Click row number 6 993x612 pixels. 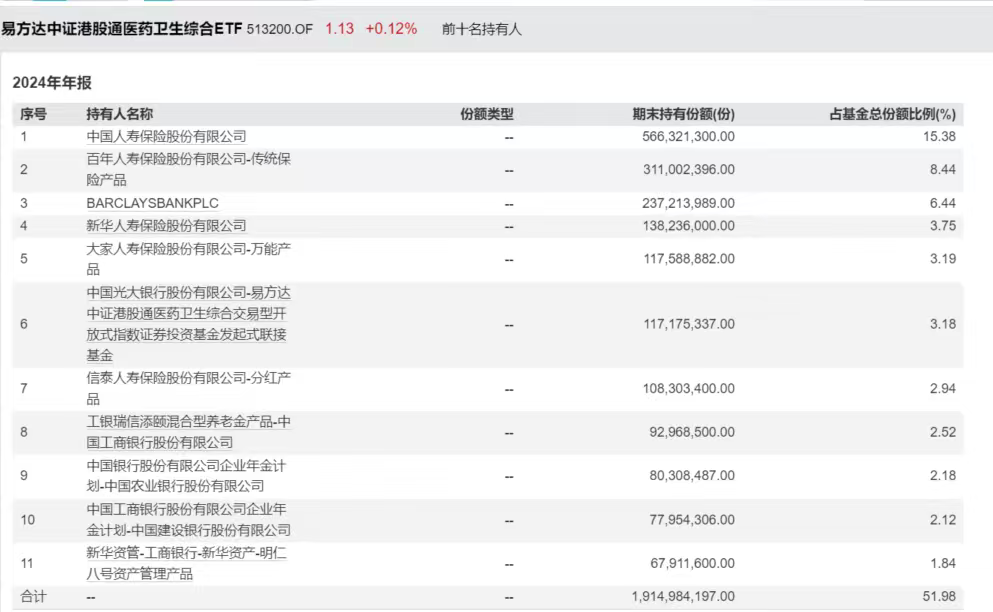24,324
